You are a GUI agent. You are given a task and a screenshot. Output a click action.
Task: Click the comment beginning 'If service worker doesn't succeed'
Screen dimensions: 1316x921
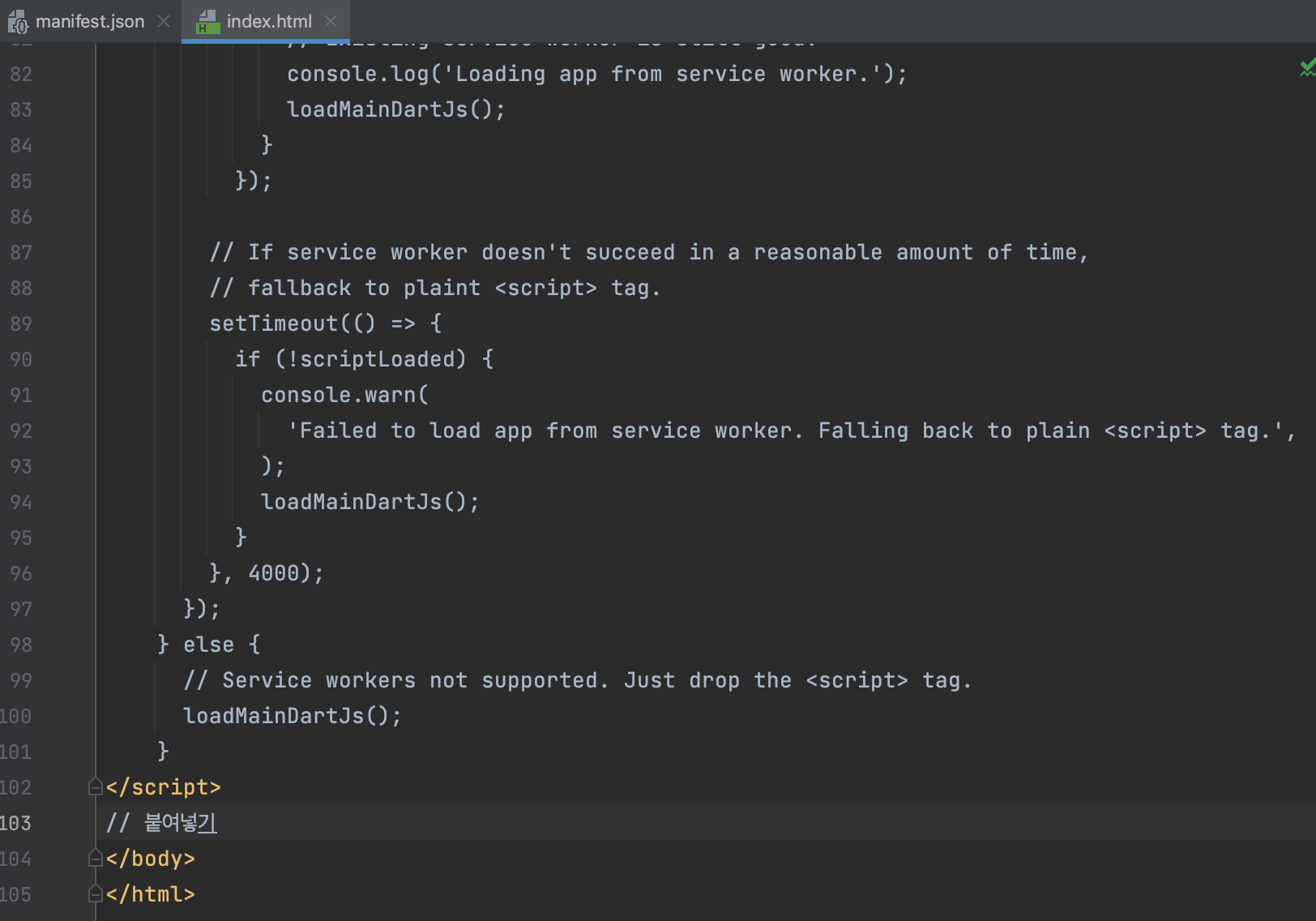[648, 252]
